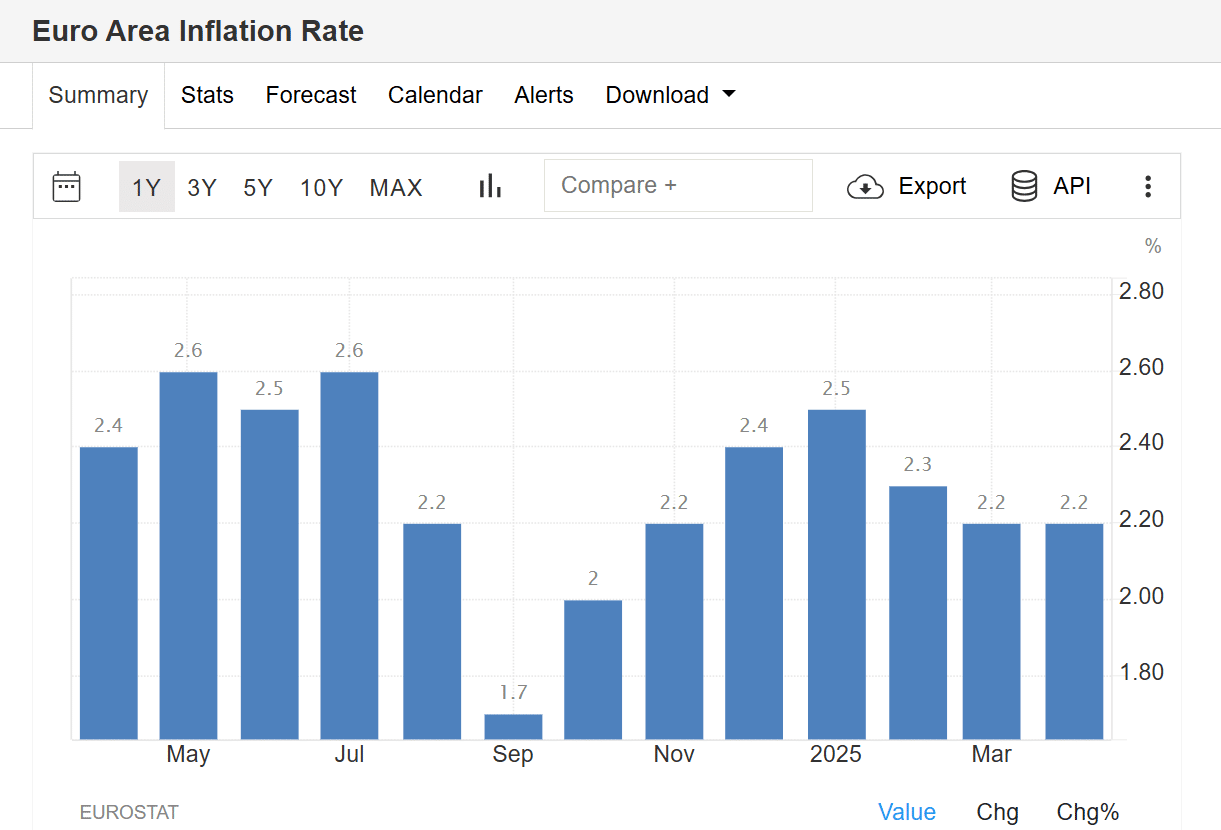Image resolution: width=1221 pixels, height=830 pixels.
Task: Click the API database icon
Action: pyautogui.click(x=1024, y=187)
